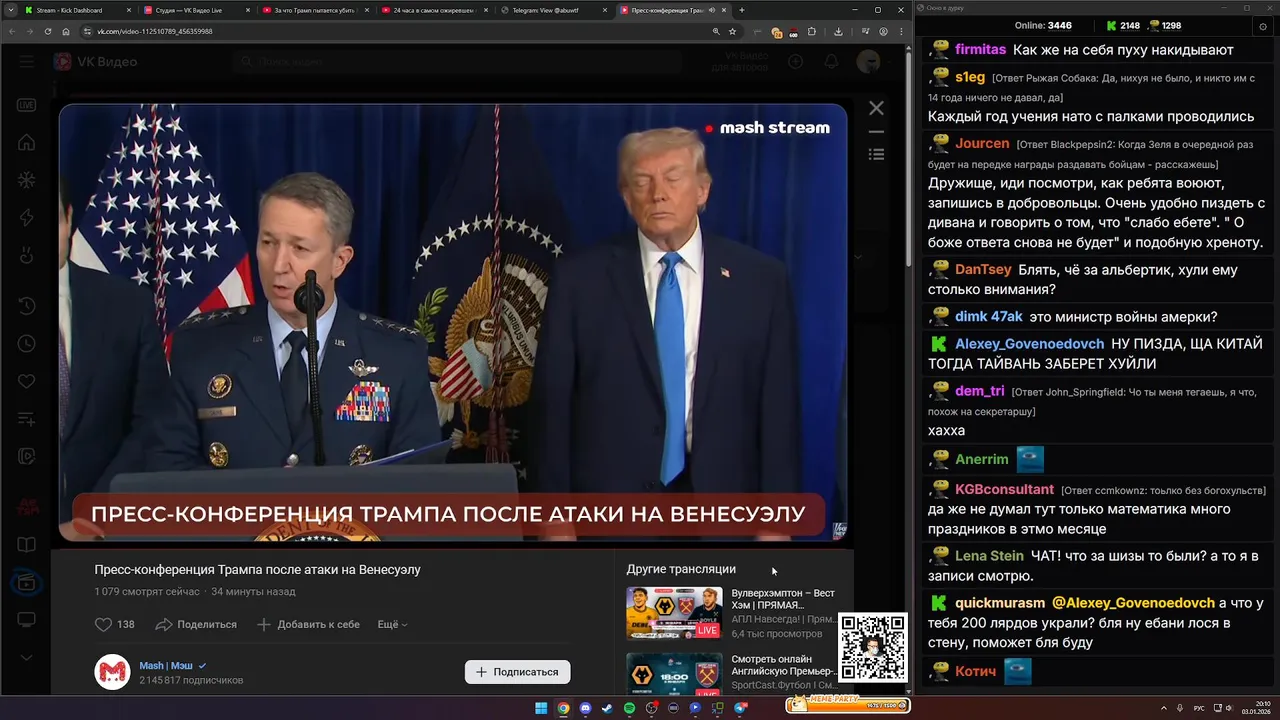Open browser extensions puzzle icon

click(813, 31)
